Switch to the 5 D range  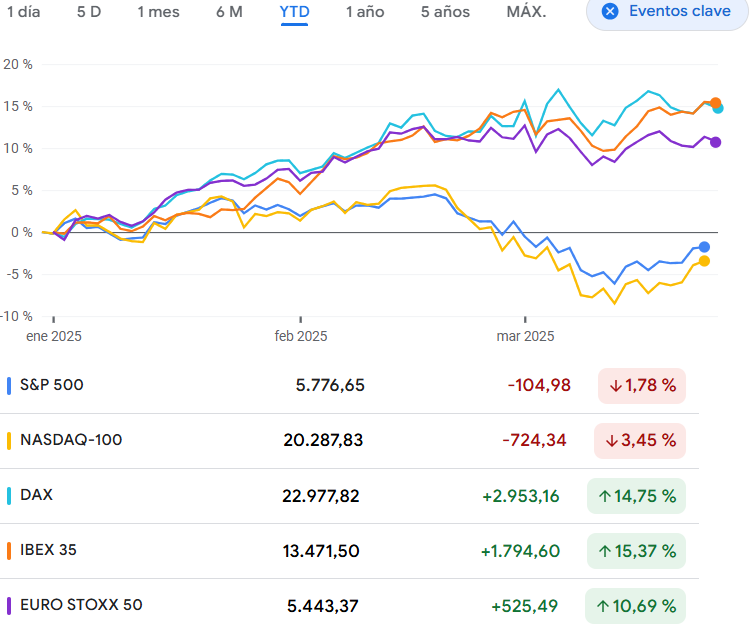pyautogui.click(x=89, y=12)
